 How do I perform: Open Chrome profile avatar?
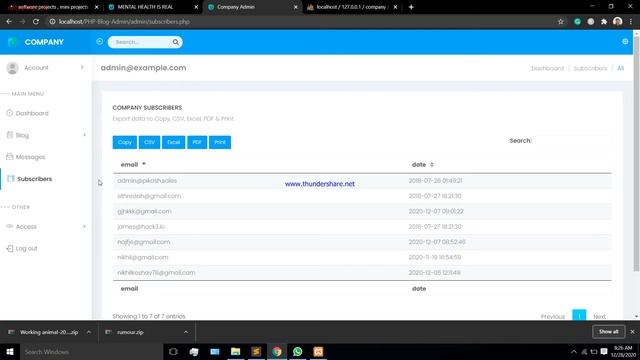(618, 21)
